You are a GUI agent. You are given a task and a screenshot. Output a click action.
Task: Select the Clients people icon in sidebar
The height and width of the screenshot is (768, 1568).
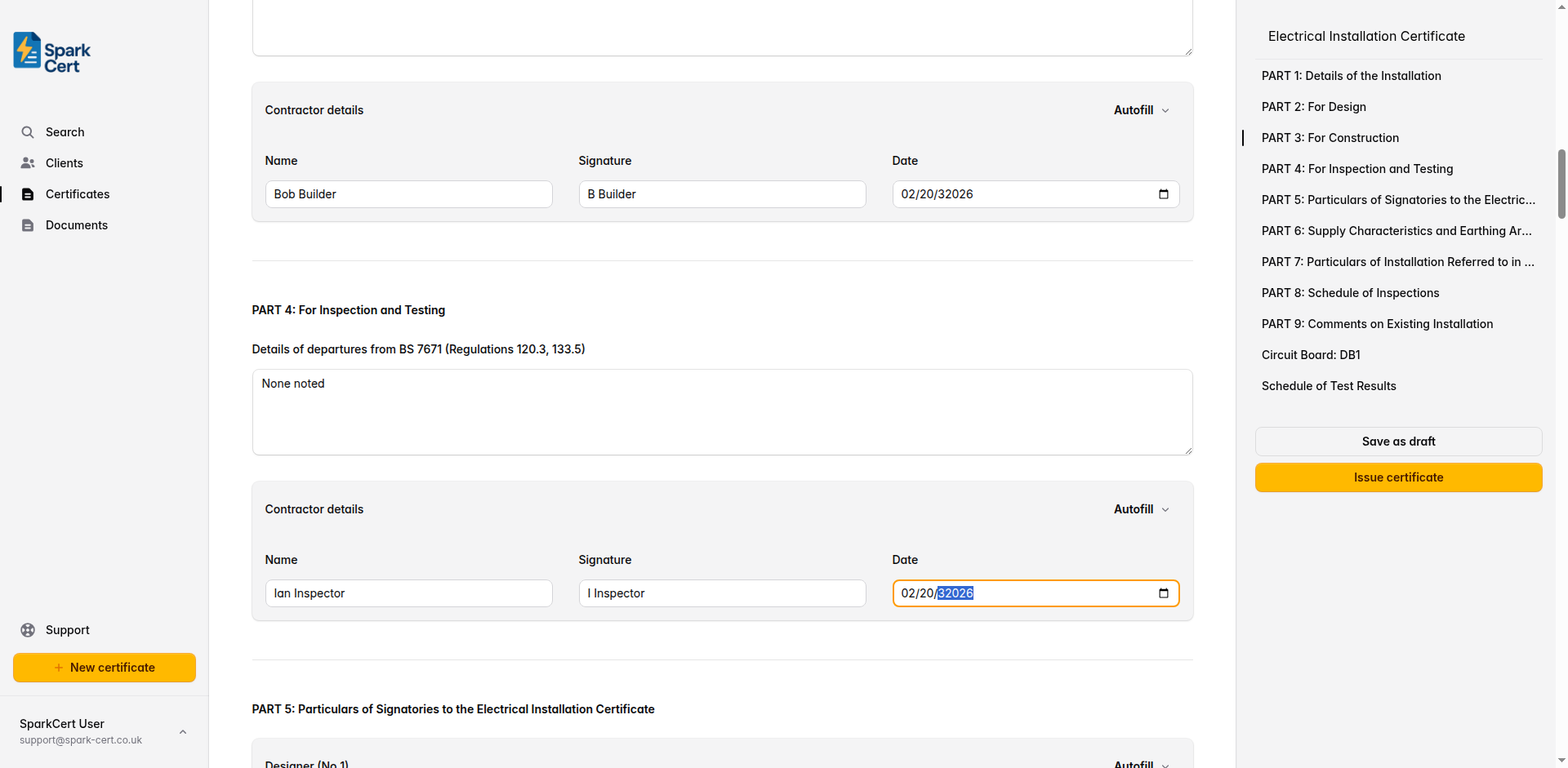click(x=28, y=162)
